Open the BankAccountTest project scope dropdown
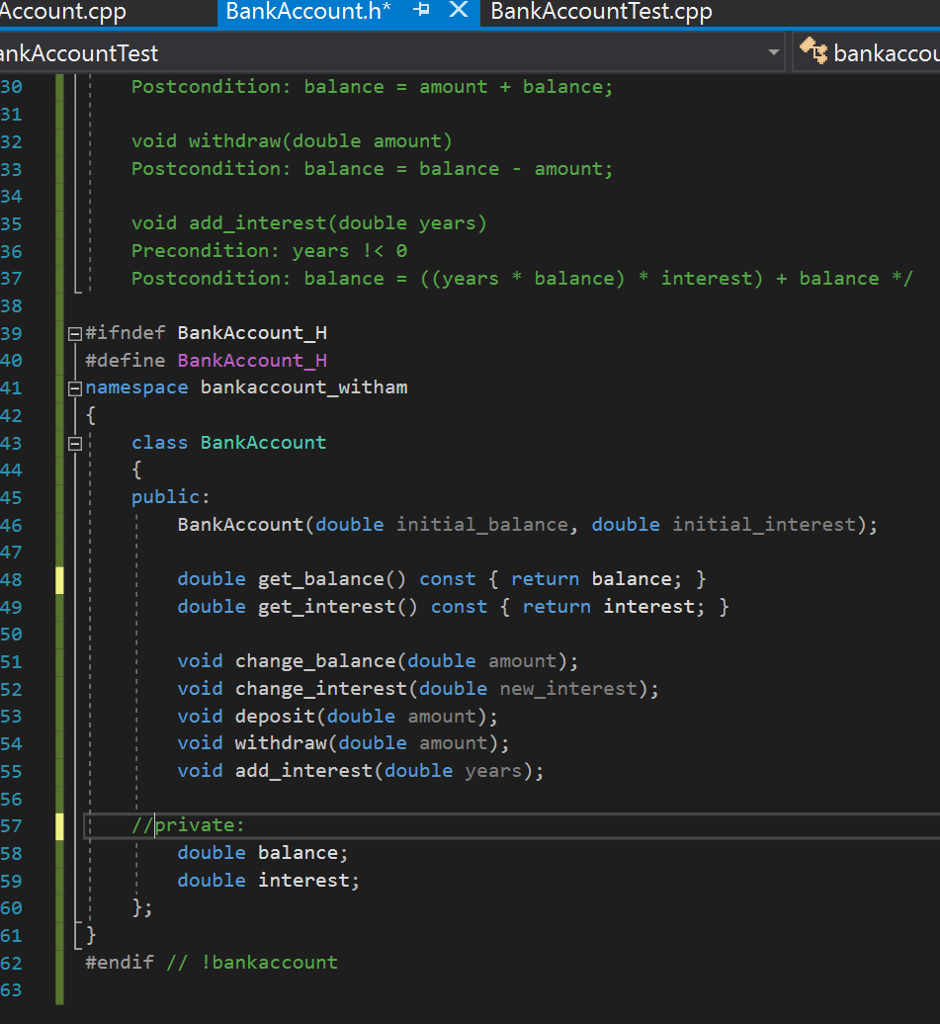The image size is (940, 1024). point(773,52)
